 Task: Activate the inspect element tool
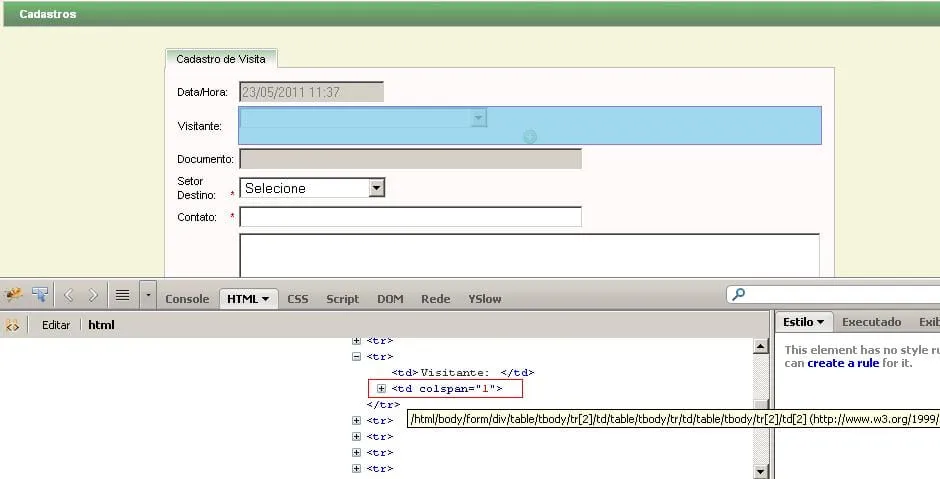(x=40, y=294)
